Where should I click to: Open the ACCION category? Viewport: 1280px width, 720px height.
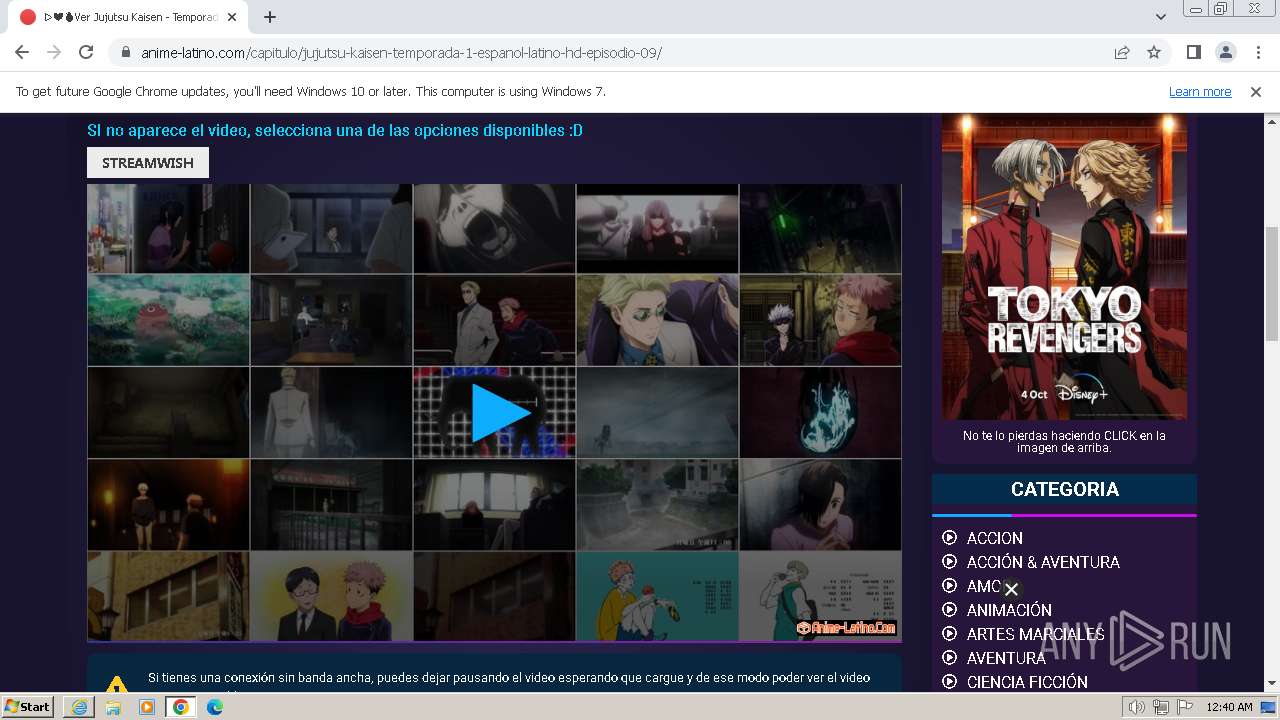(994, 538)
